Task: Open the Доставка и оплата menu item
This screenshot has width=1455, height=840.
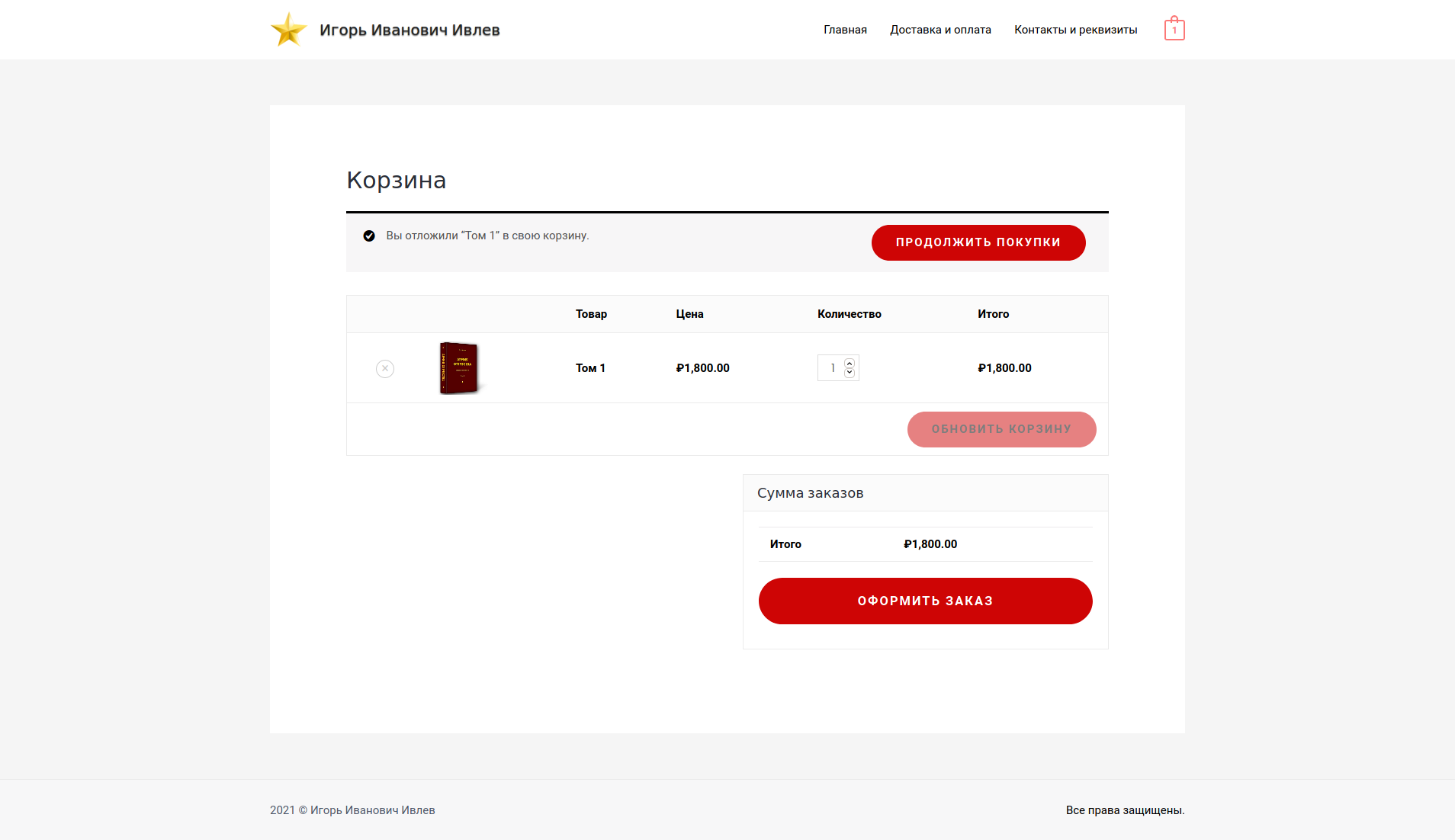Action: pyautogui.click(x=940, y=29)
